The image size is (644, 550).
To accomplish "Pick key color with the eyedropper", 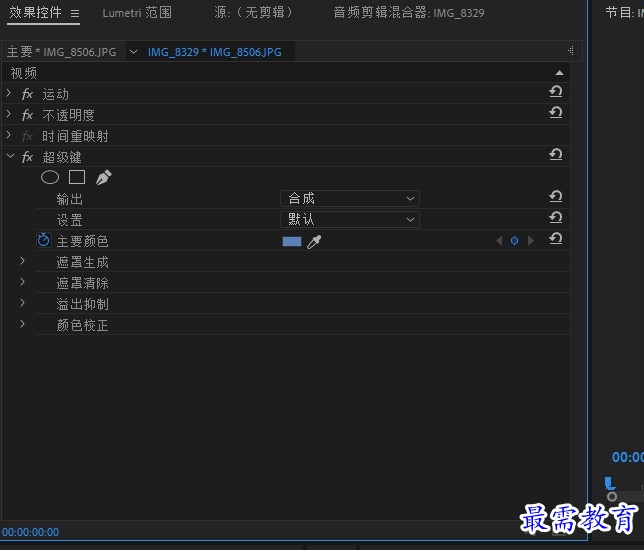I will click(x=314, y=242).
